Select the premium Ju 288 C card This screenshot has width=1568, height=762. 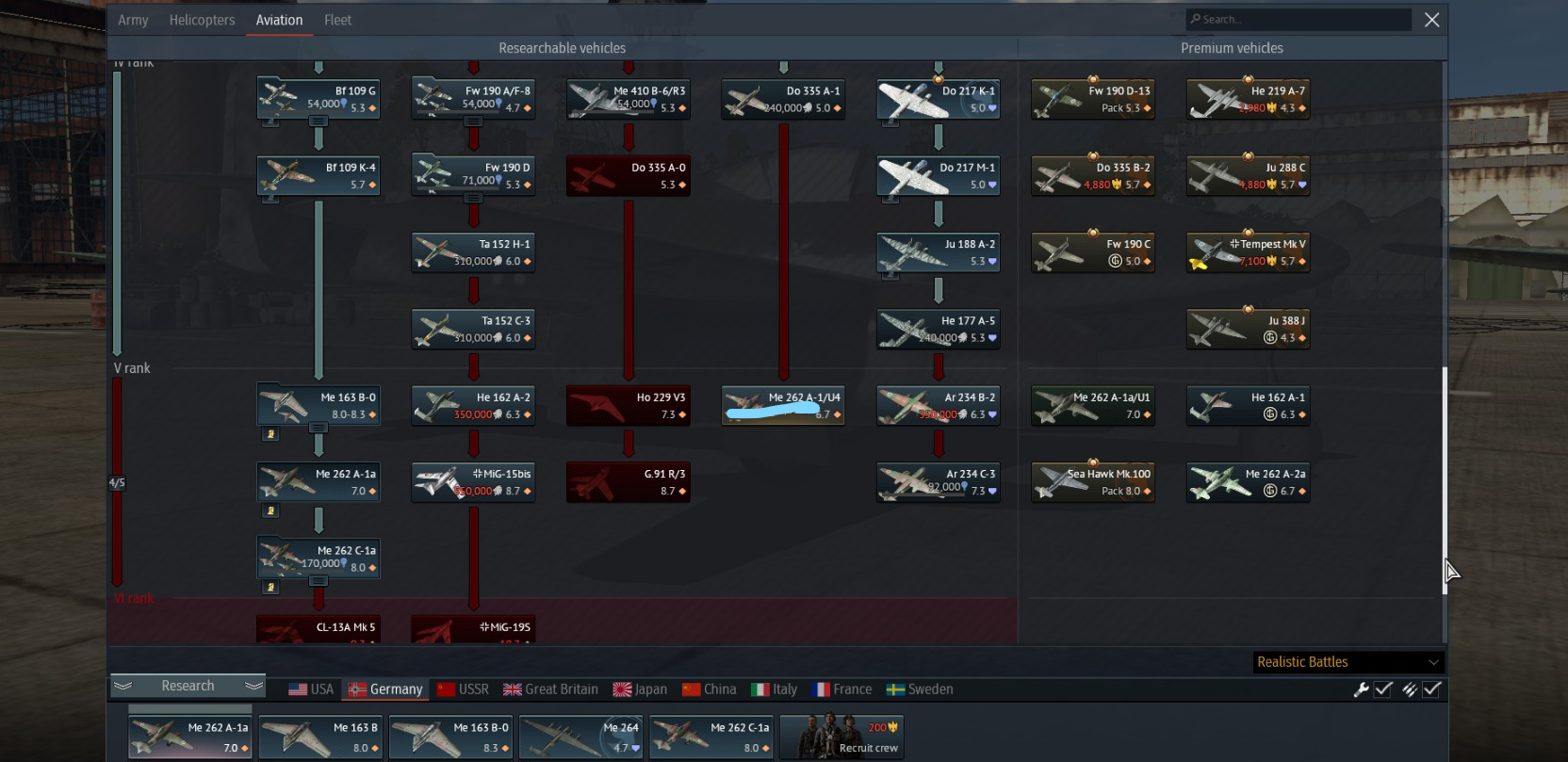click(1248, 175)
